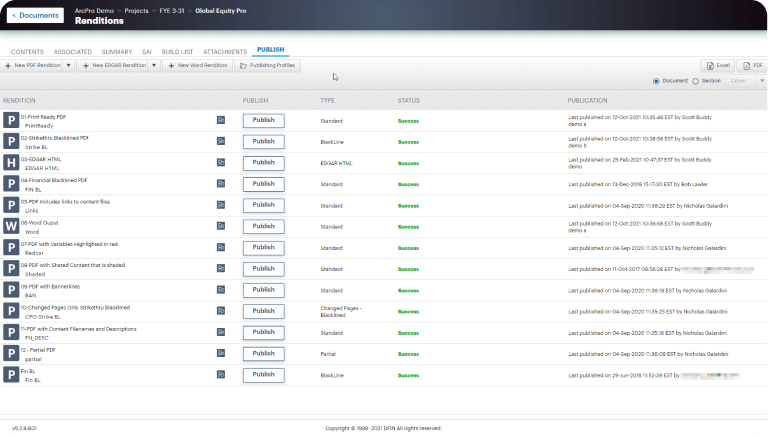Expand New PDF Rendition dropdown arrow
Viewport: 768px width, 437px height.
[69, 65]
